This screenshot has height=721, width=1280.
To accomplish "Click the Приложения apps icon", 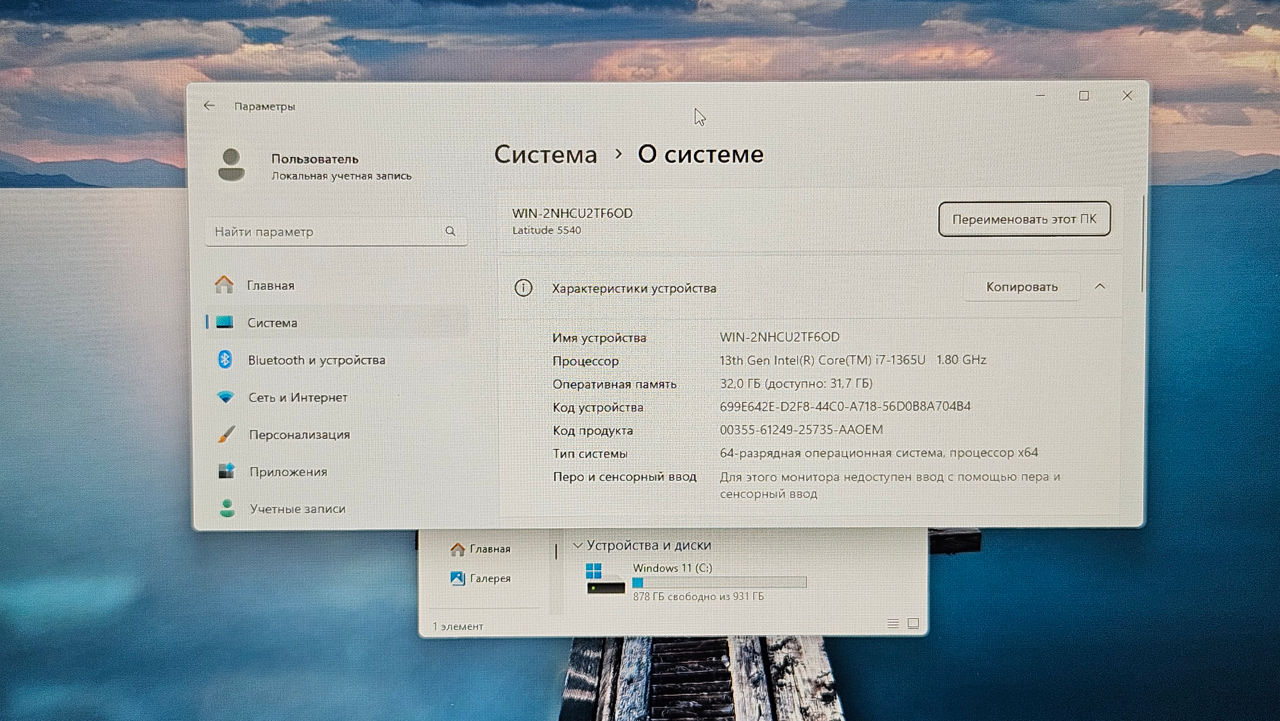I will point(227,471).
